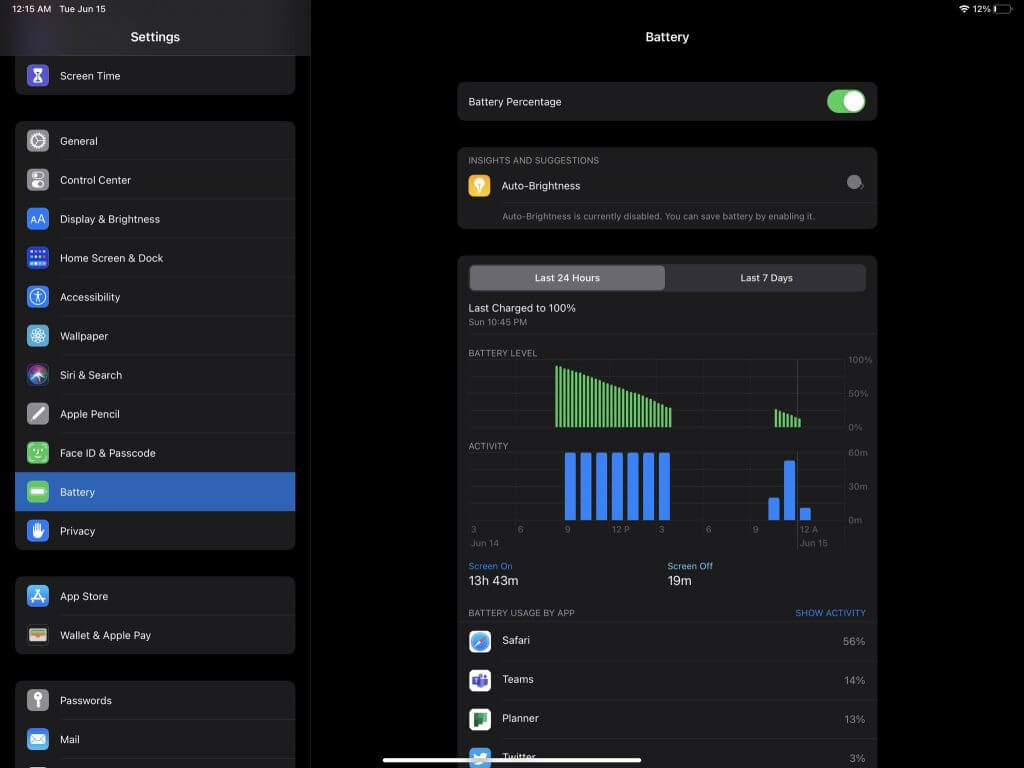Tap the Privacy hand icon
This screenshot has width=1024, height=768.
38,531
